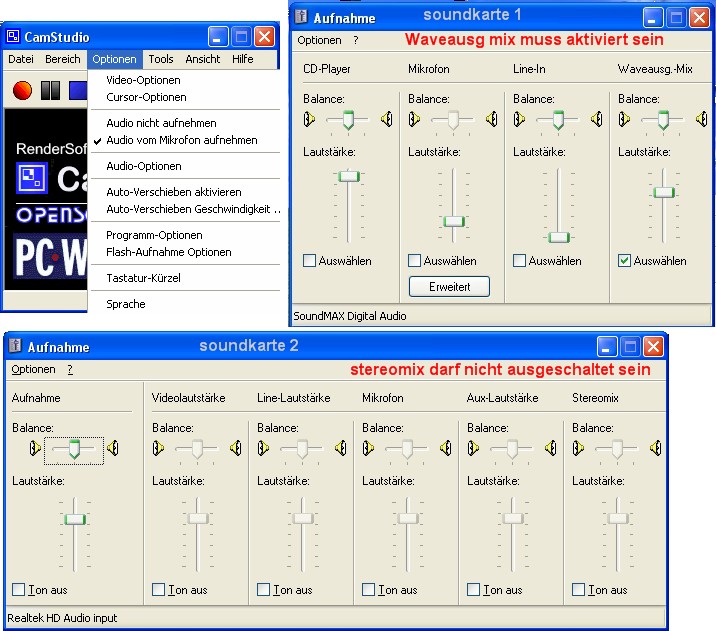The width and height of the screenshot is (716, 631).
Task: Click left speaker icon of Aufnahme master balance
Action: (x=35, y=448)
